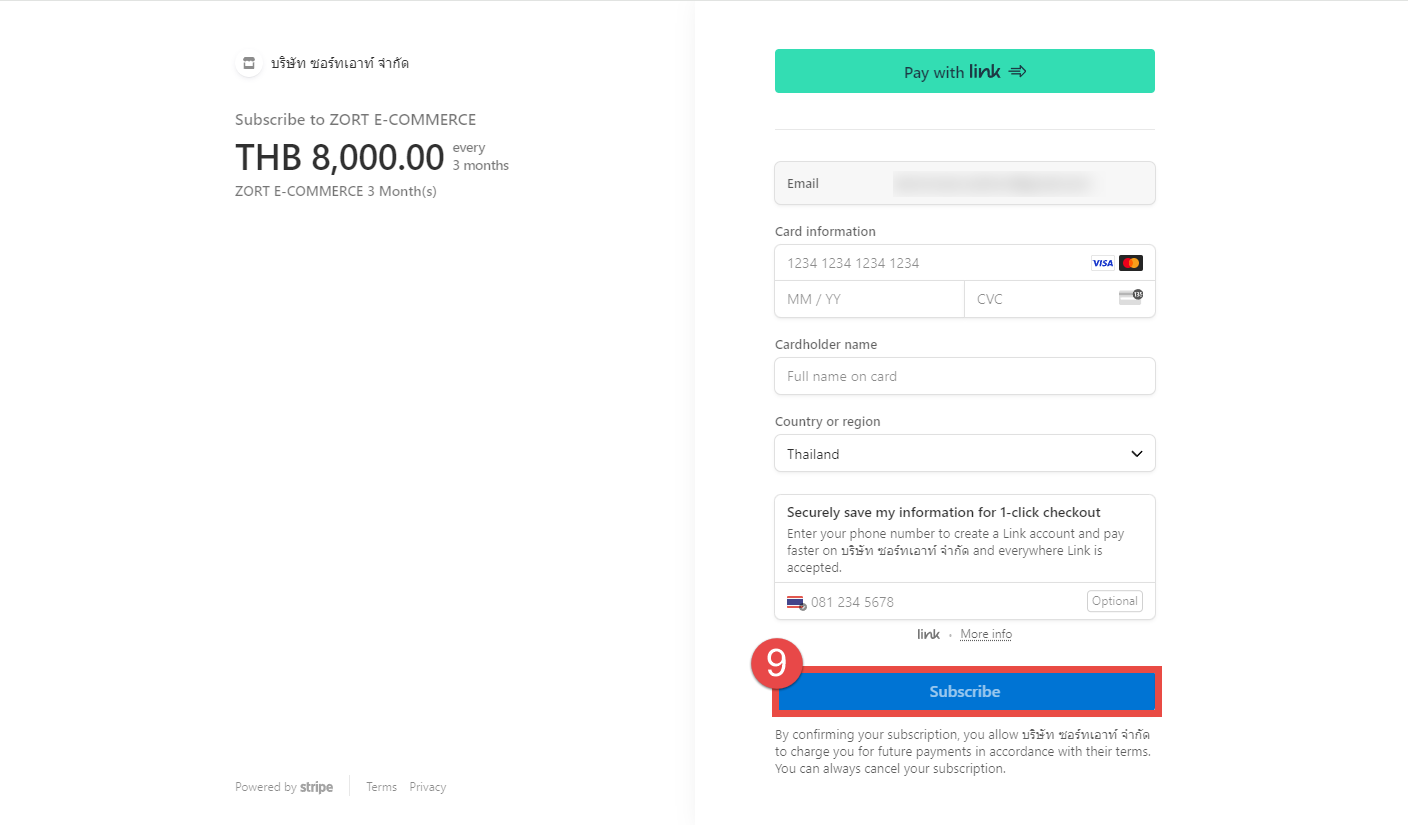Focus the Full name on card field
The height and width of the screenshot is (825, 1408).
tap(965, 376)
